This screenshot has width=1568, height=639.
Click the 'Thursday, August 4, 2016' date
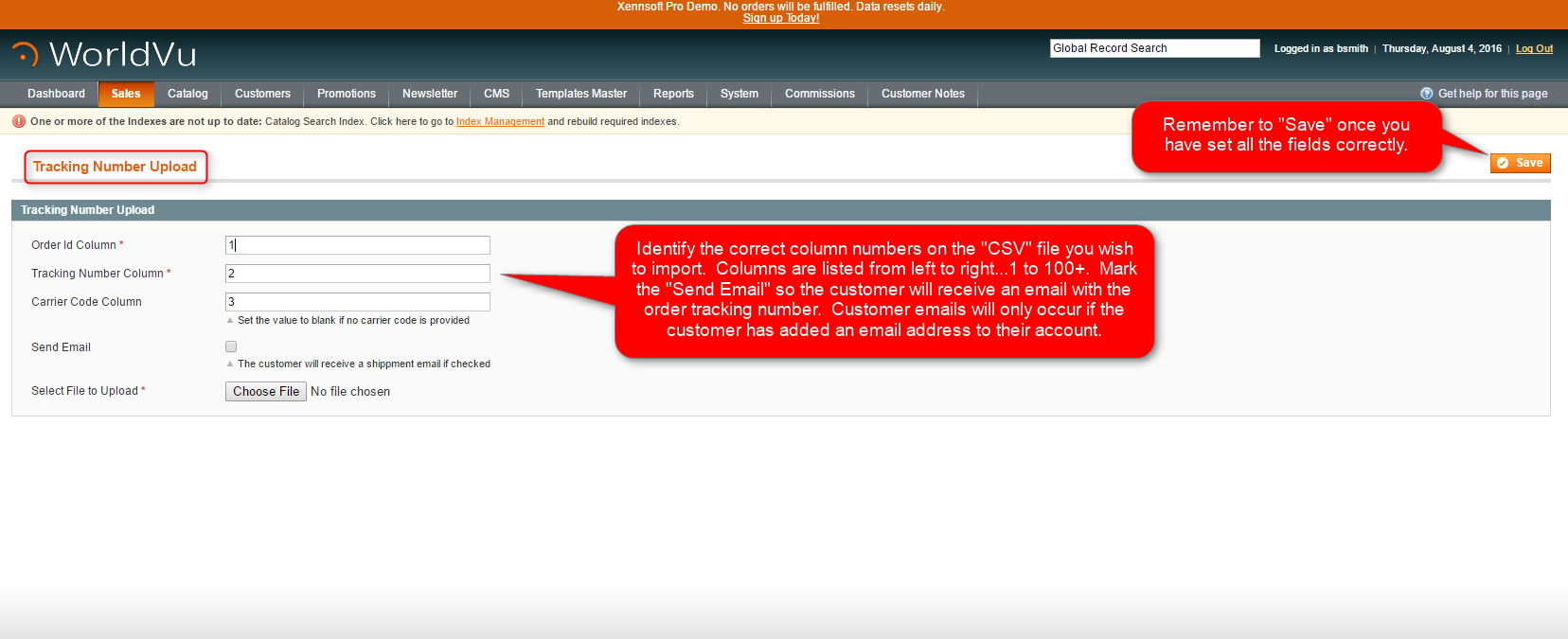[1441, 48]
